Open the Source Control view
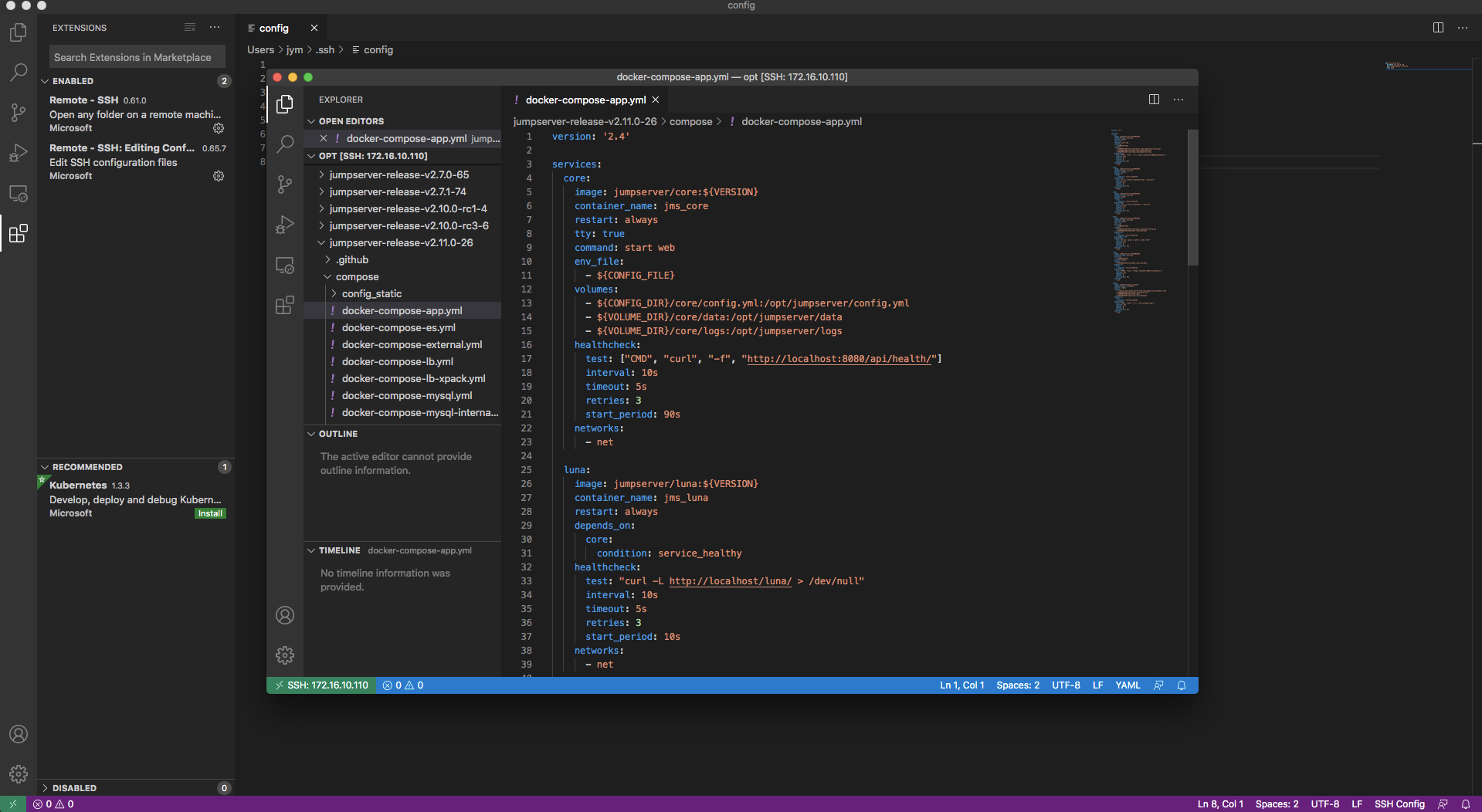1482x812 pixels. tap(19, 112)
